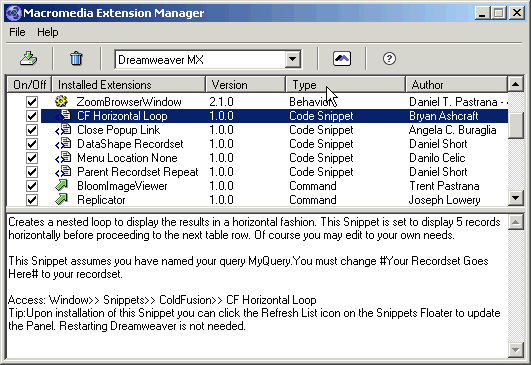Click the product dropdown arrow button

click(293, 60)
